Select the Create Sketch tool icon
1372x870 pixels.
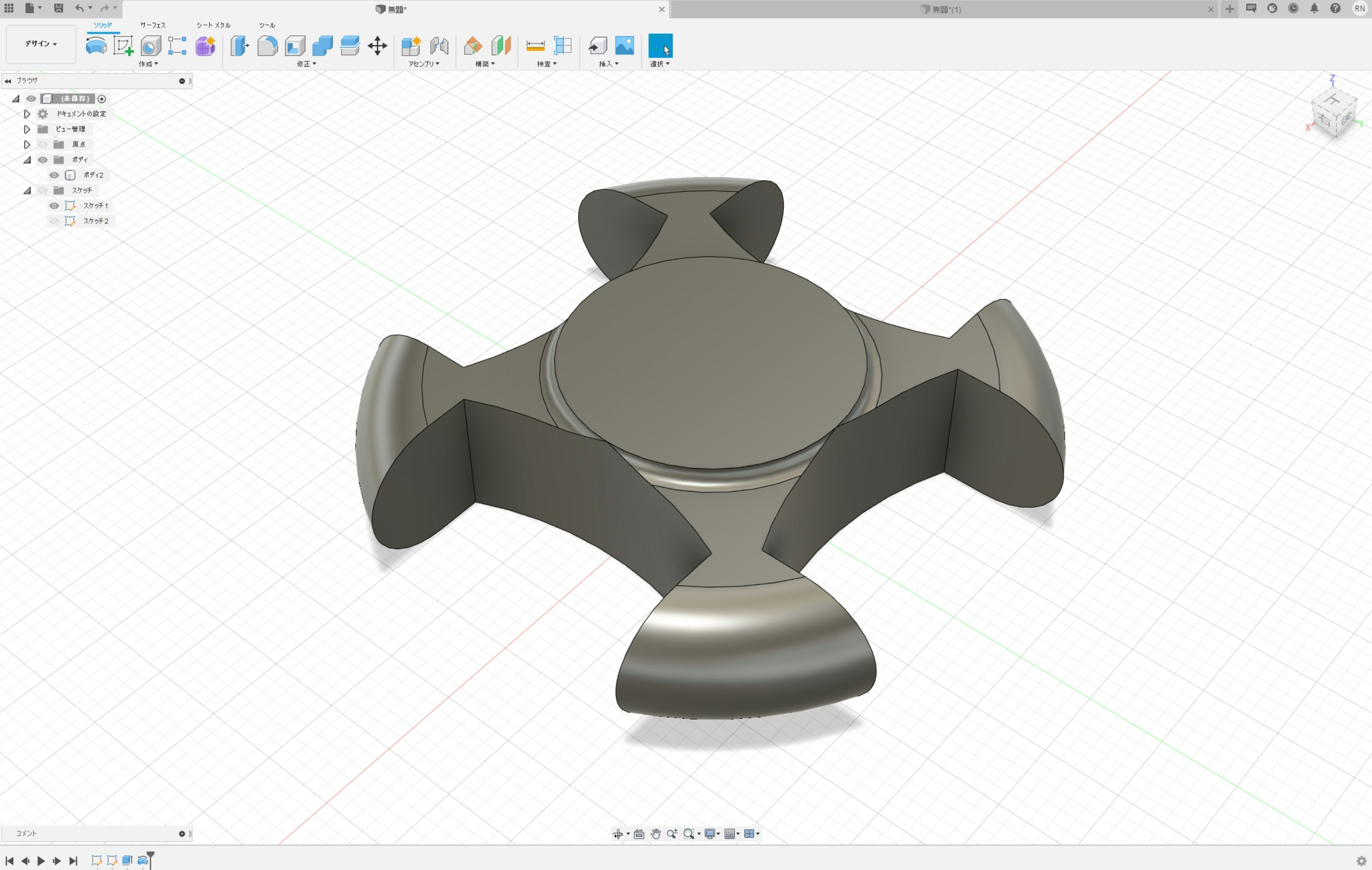(x=123, y=45)
